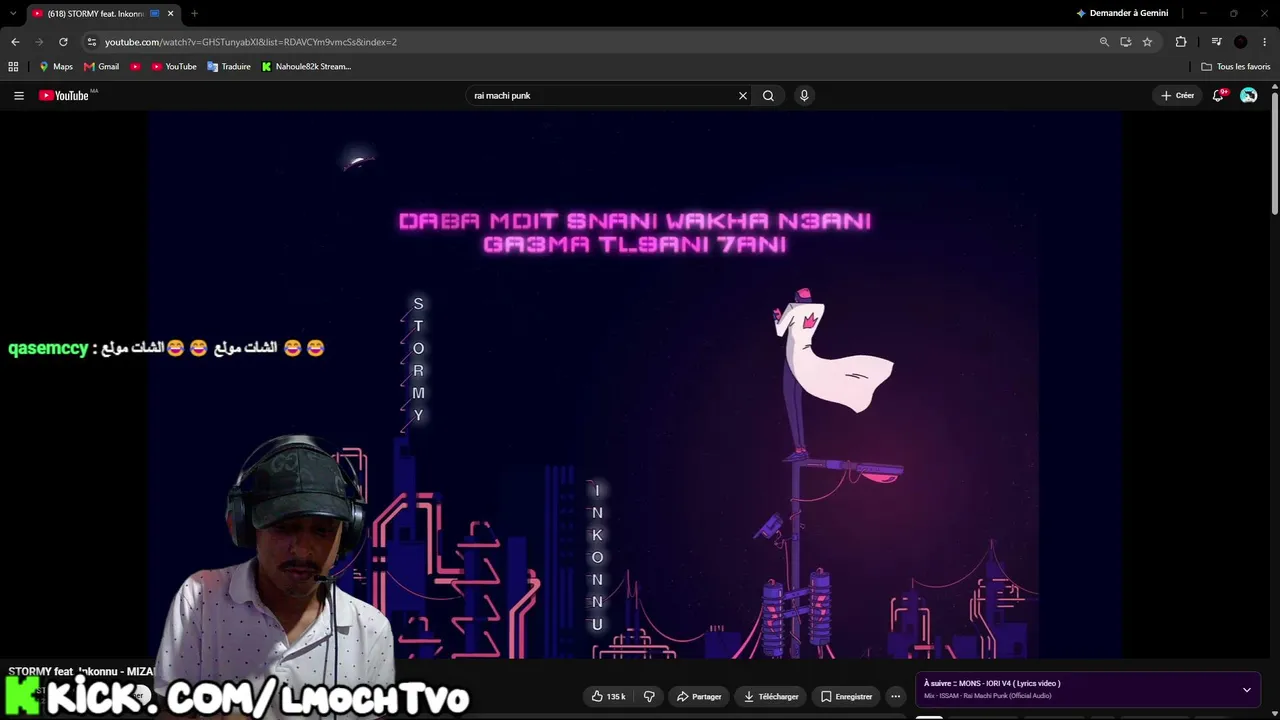Open the browser extensions puzzle icon
The width and height of the screenshot is (1280, 720).
tap(1181, 42)
